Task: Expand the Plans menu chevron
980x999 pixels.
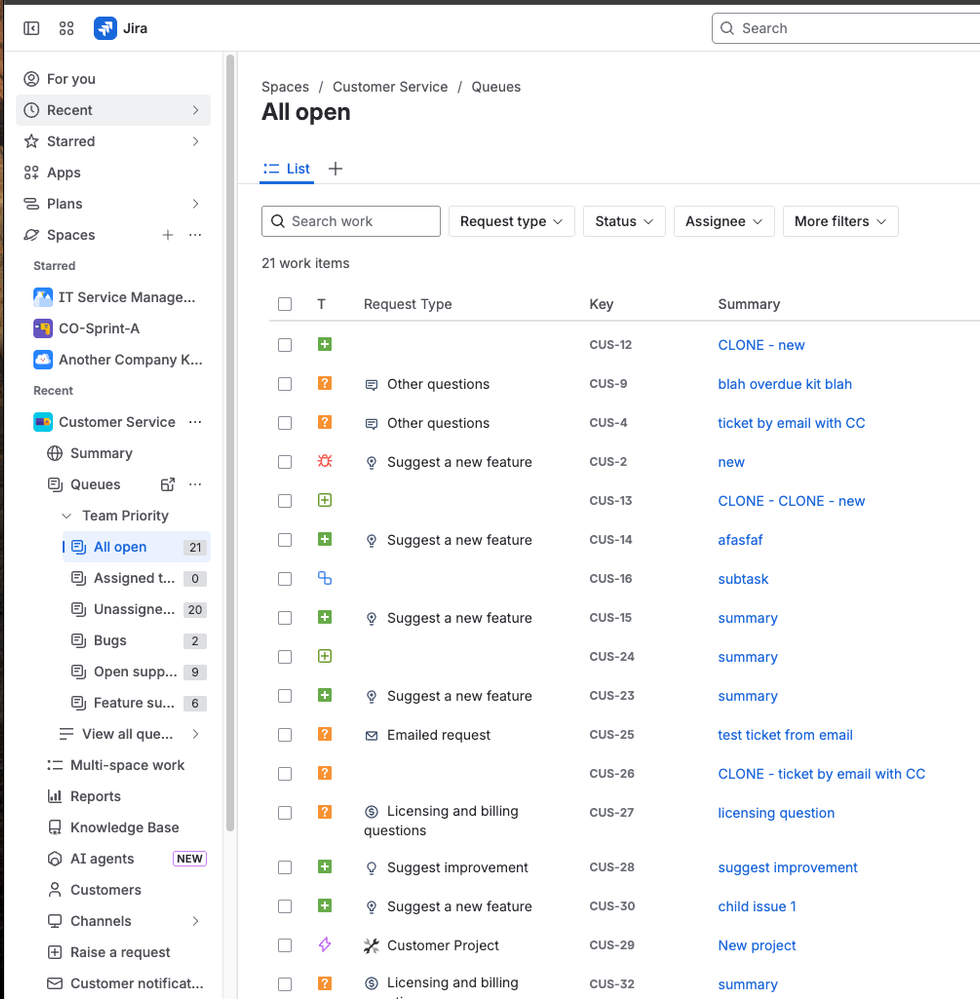Action: [196, 204]
